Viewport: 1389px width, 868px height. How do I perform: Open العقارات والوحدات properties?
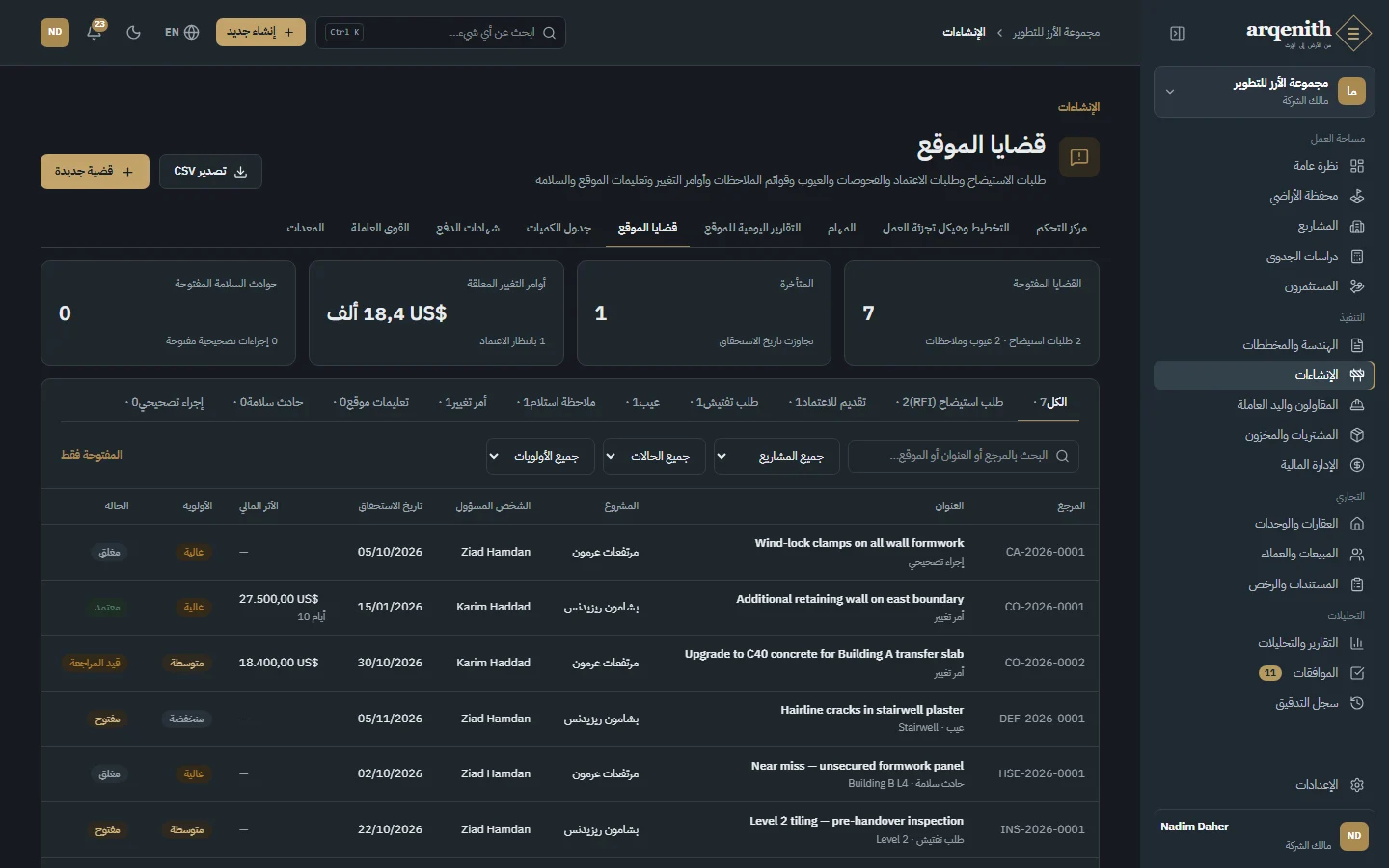(x=1264, y=524)
